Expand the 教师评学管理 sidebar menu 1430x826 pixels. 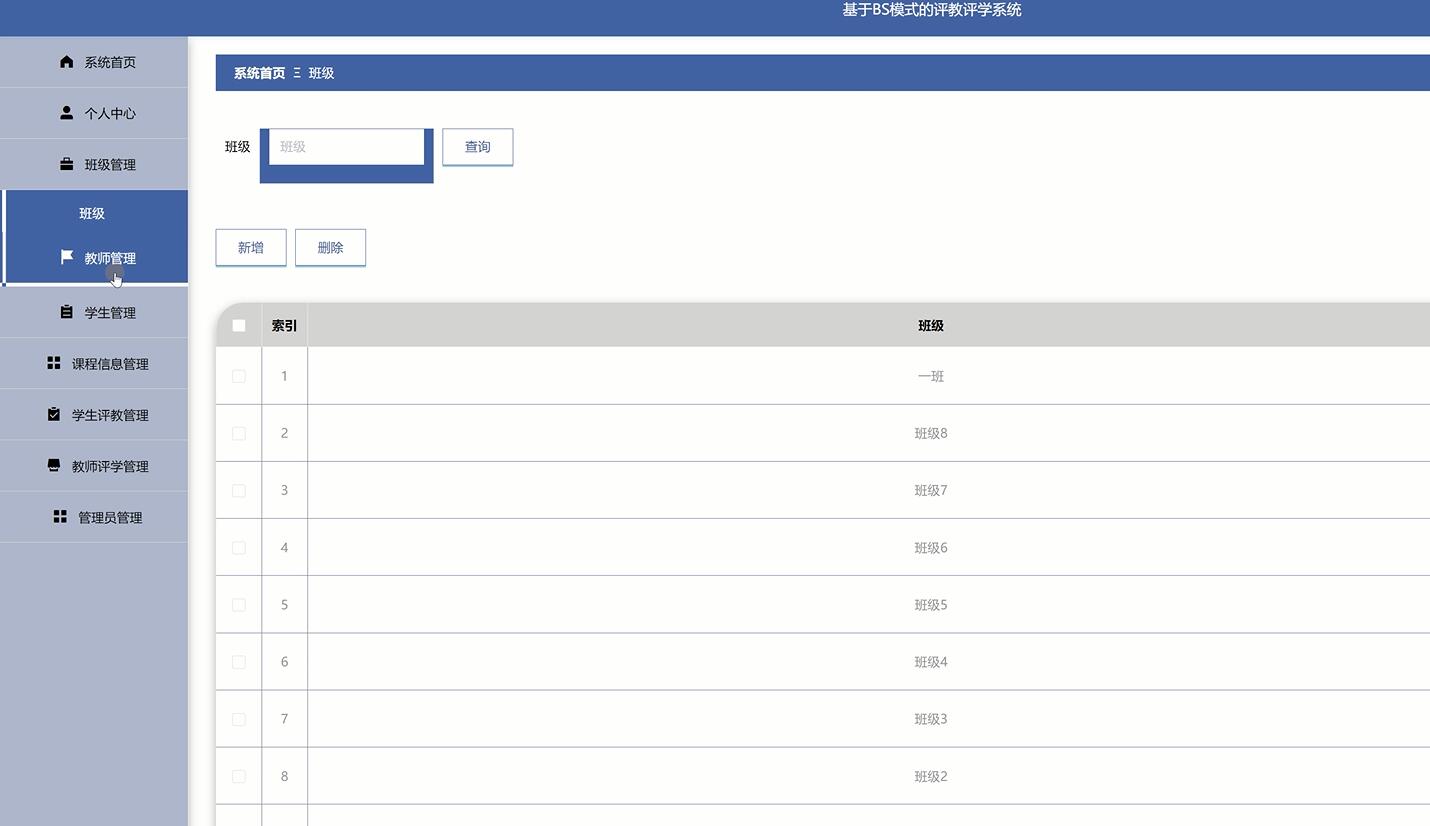tap(94, 465)
